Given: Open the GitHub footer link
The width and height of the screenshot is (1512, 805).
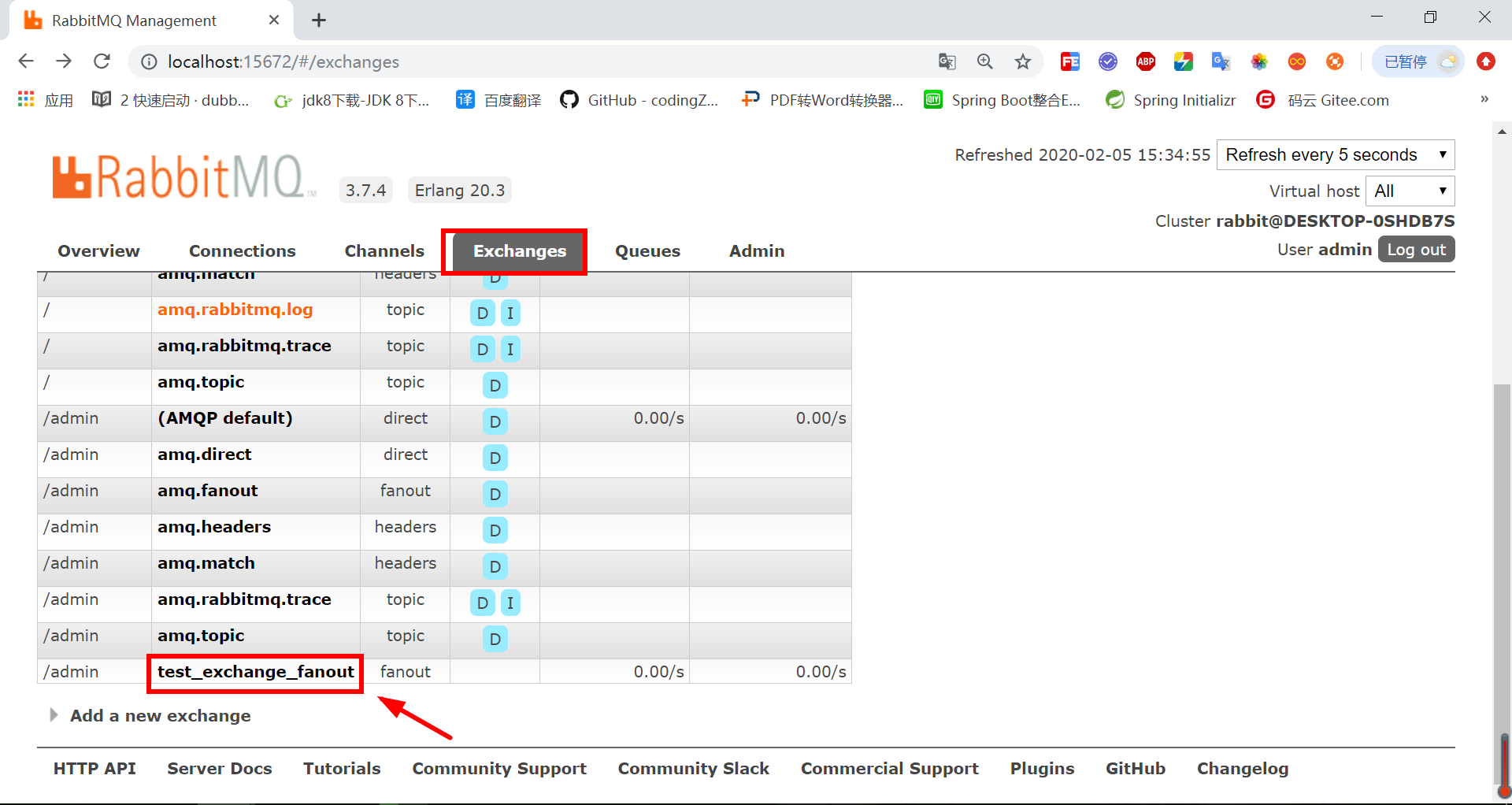Looking at the screenshot, I should [1135, 769].
